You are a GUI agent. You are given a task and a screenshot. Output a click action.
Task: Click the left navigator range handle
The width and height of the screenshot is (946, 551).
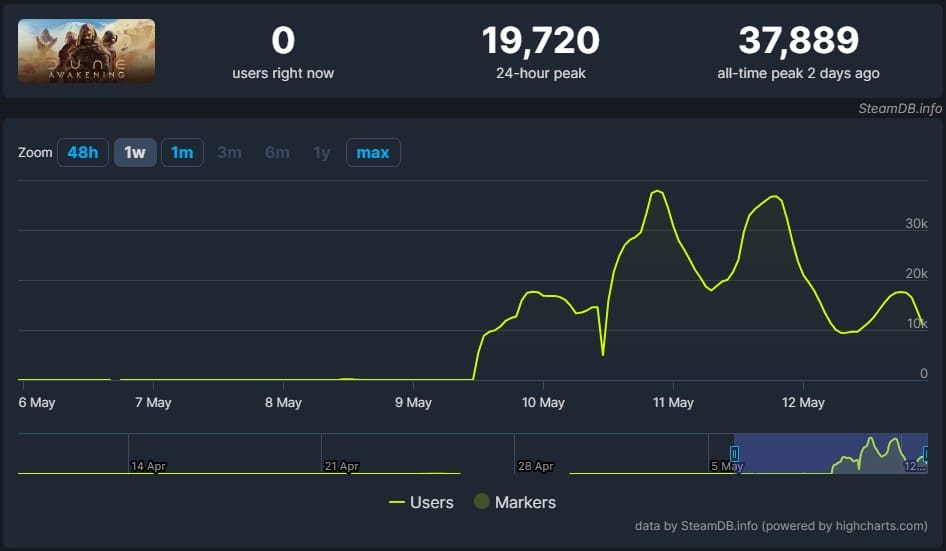(734, 453)
